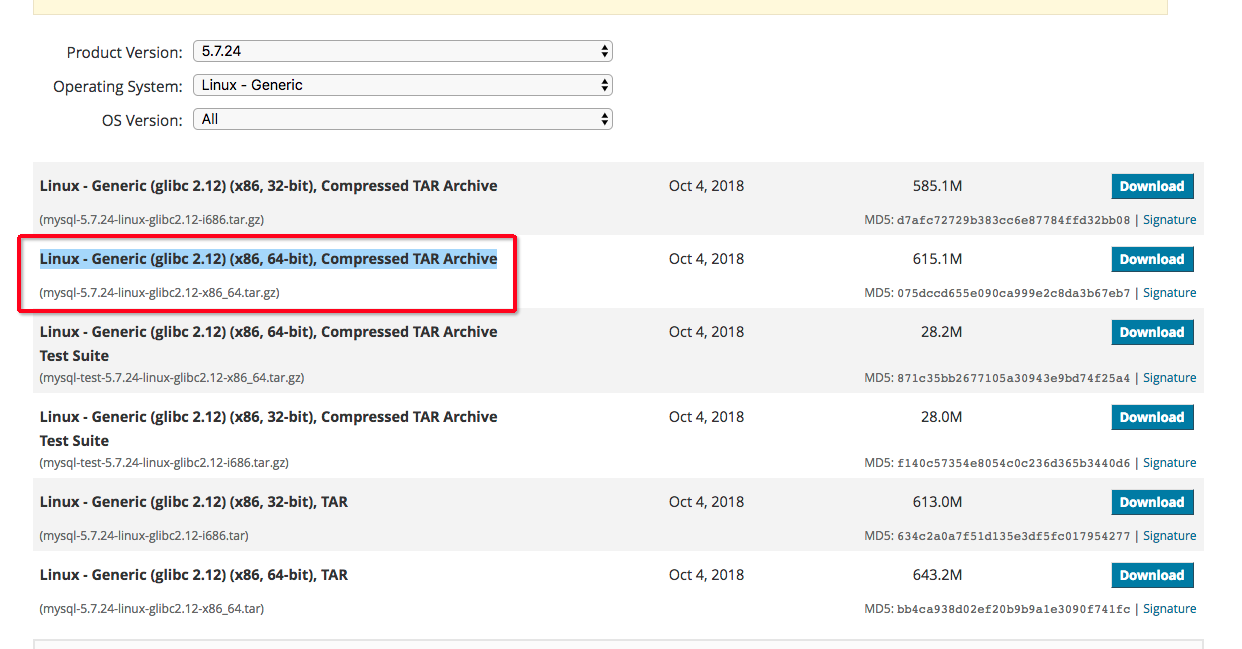Click the Product Version label
Screen dimensions: 1242x649
click(125, 52)
